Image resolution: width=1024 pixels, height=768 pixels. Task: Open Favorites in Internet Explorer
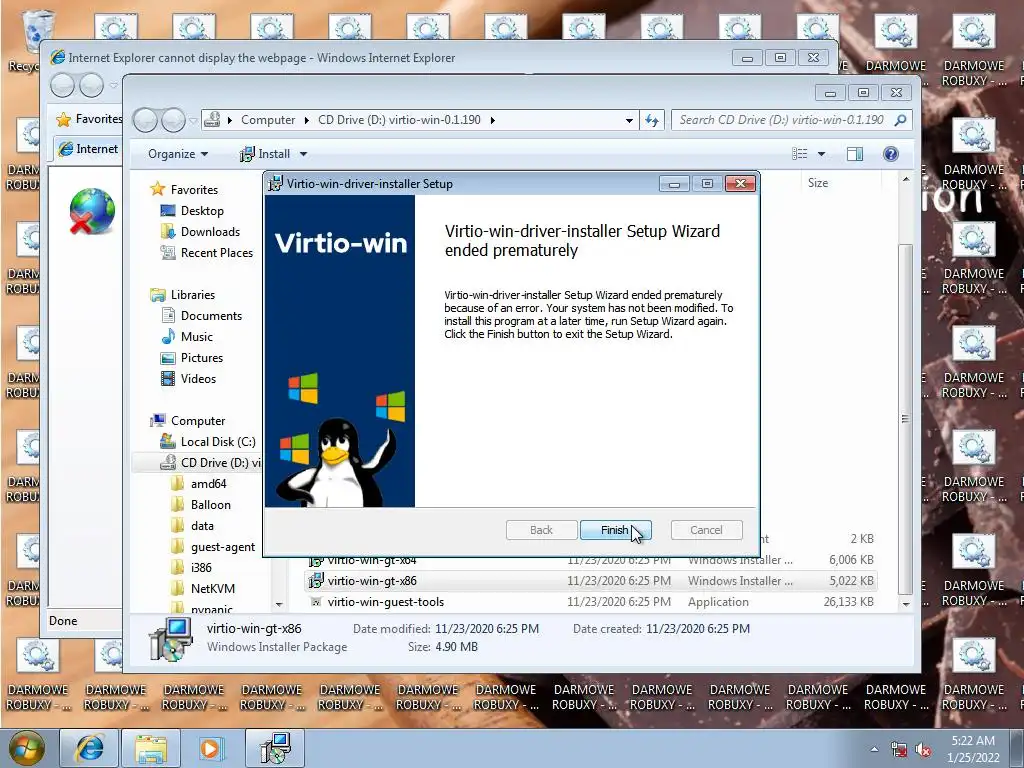point(89,119)
